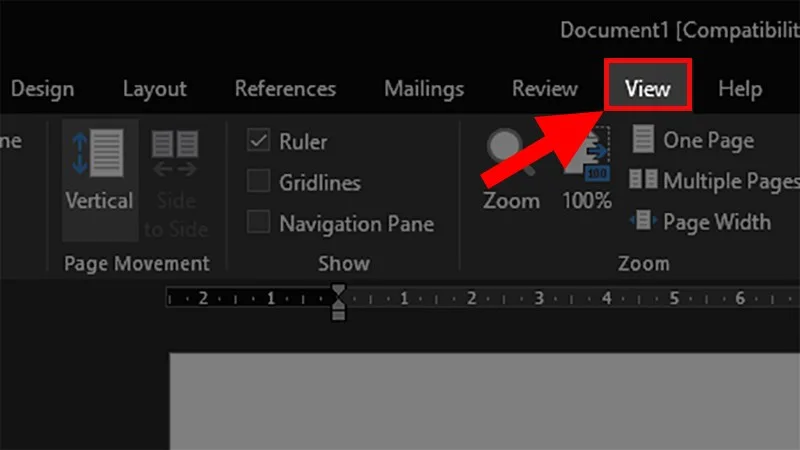This screenshot has height=450, width=800.
Task: Open the Mailings tab
Action: click(424, 89)
